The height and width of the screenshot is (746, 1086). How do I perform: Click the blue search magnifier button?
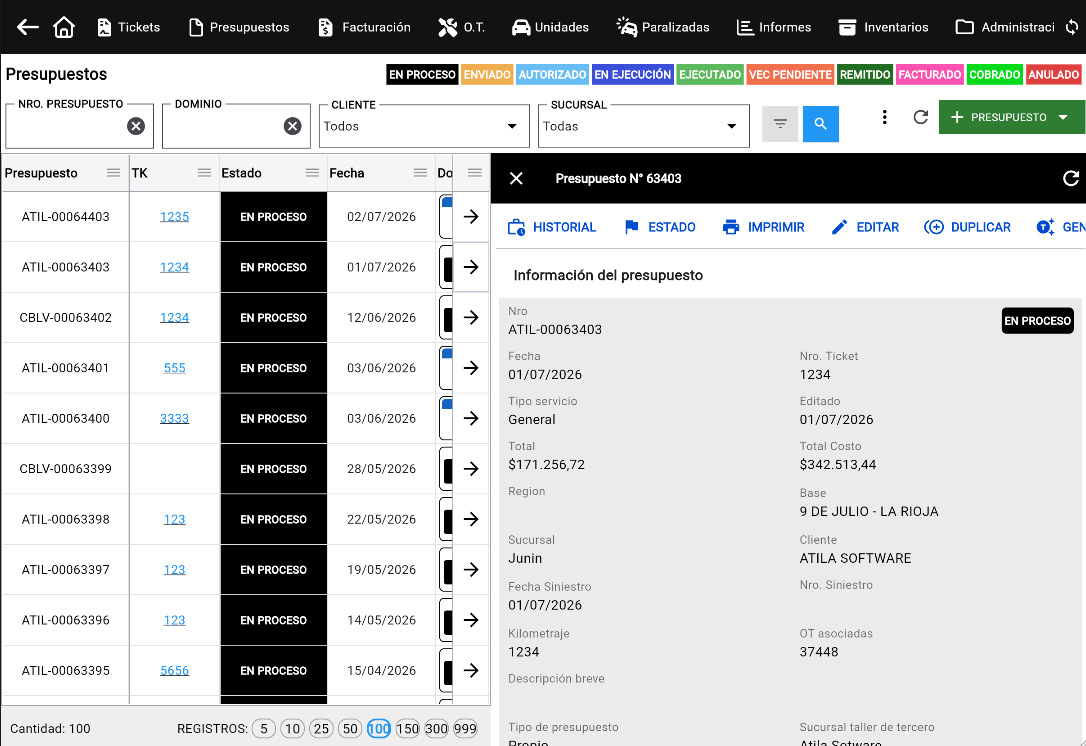click(x=821, y=124)
